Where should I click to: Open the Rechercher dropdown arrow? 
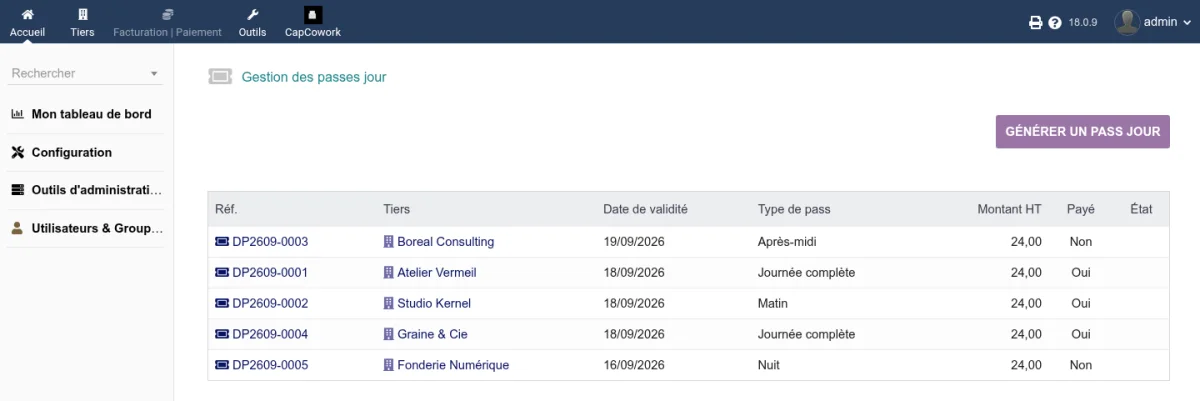coord(154,74)
